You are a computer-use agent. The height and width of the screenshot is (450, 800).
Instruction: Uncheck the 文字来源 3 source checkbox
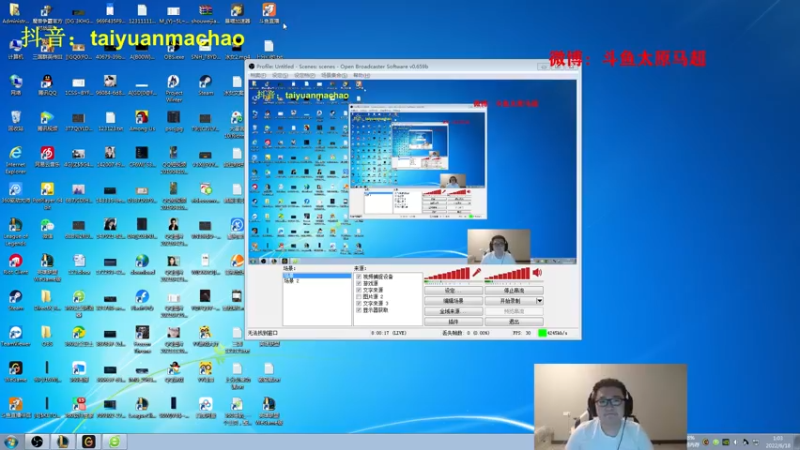point(359,303)
